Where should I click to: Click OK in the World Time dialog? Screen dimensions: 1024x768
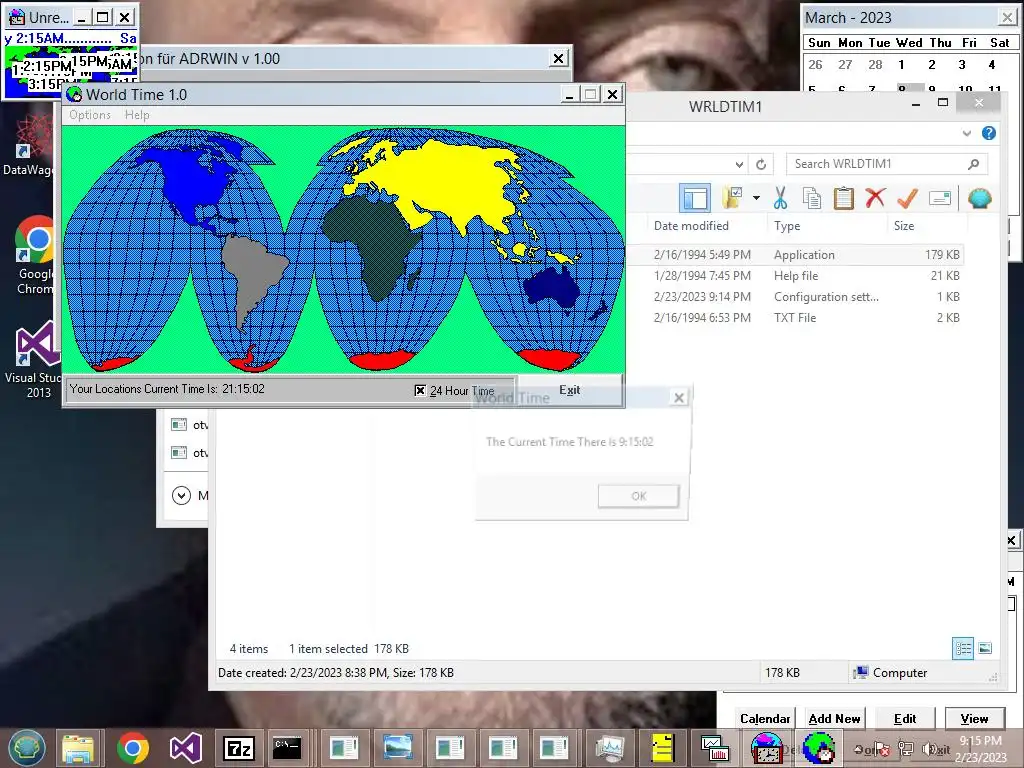[638, 496]
